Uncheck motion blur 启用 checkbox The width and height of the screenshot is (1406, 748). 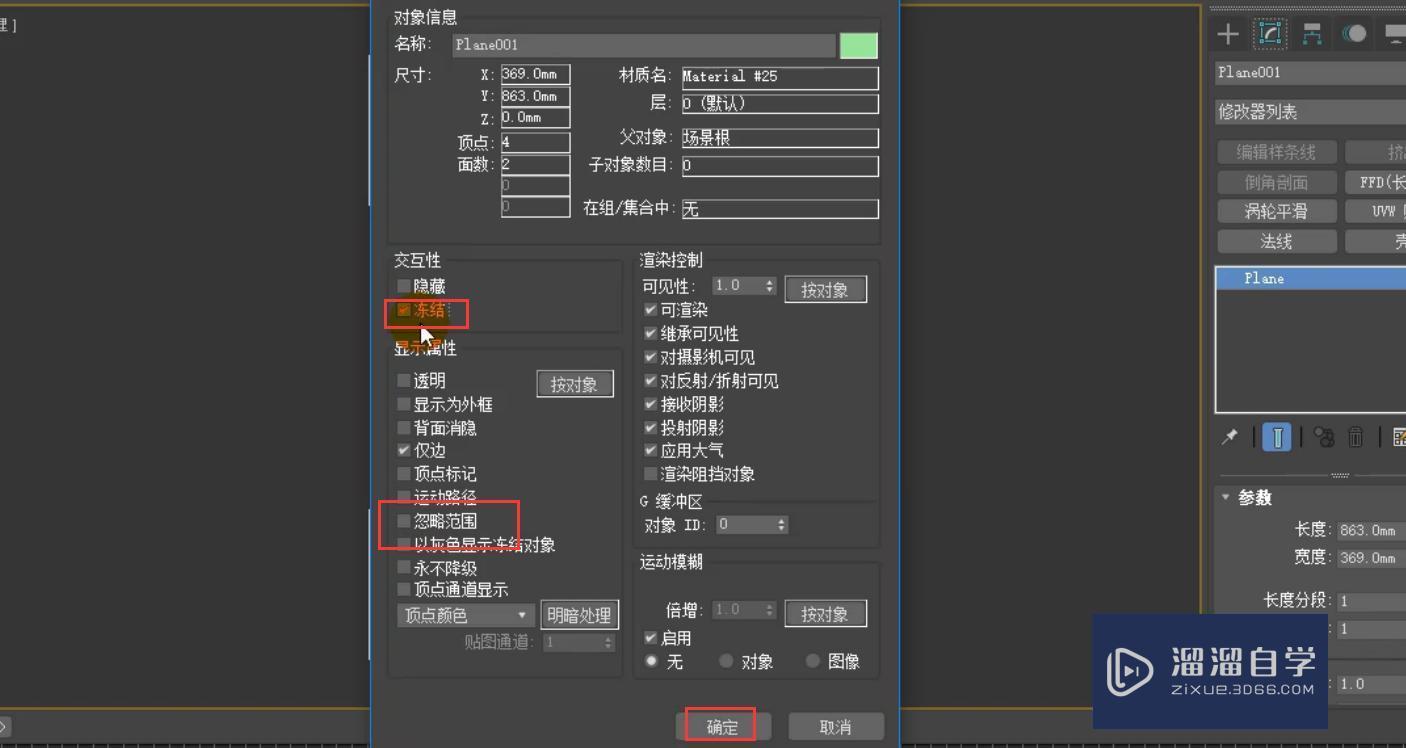[651, 638]
